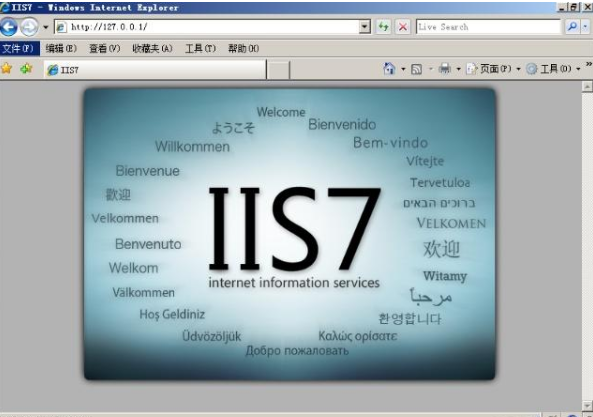
Task: Click the Home page icon
Action: 389,69
